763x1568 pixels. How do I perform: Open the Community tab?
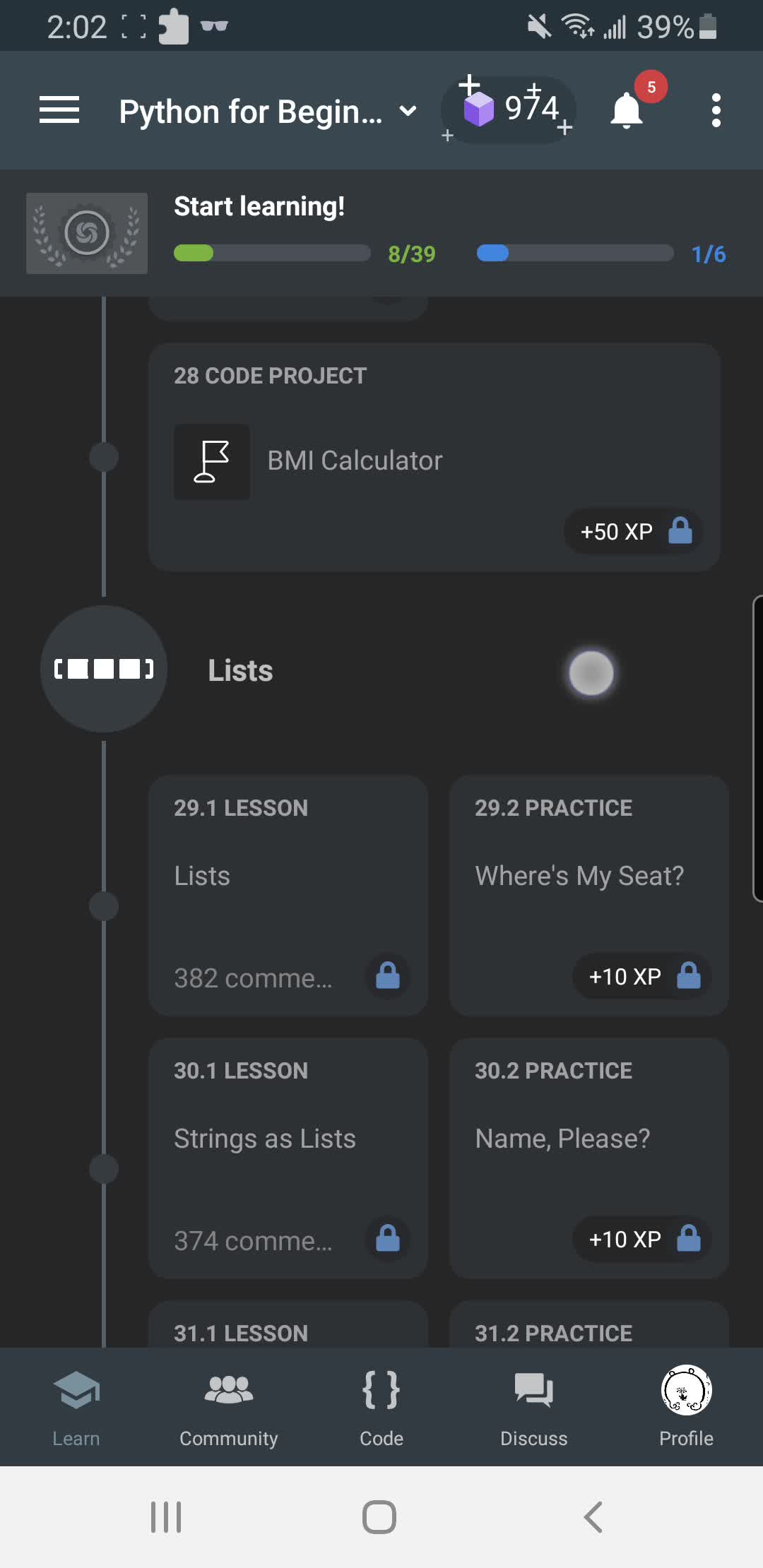tap(228, 1406)
